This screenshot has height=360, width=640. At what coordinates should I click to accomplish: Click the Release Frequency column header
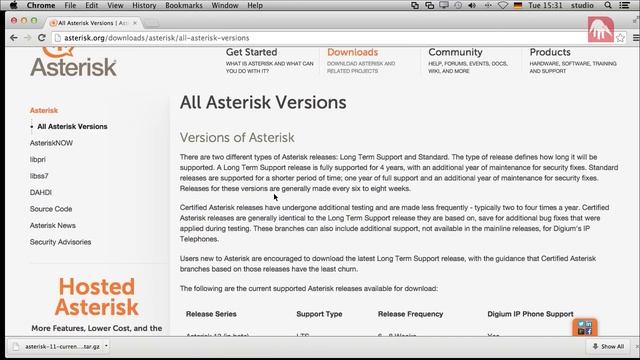click(x=410, y=314)
